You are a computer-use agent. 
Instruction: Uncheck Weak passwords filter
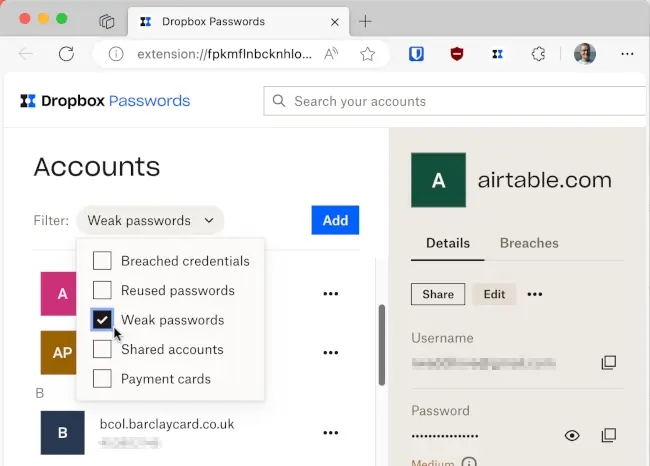pyautogui.click(x=102, y=320)
